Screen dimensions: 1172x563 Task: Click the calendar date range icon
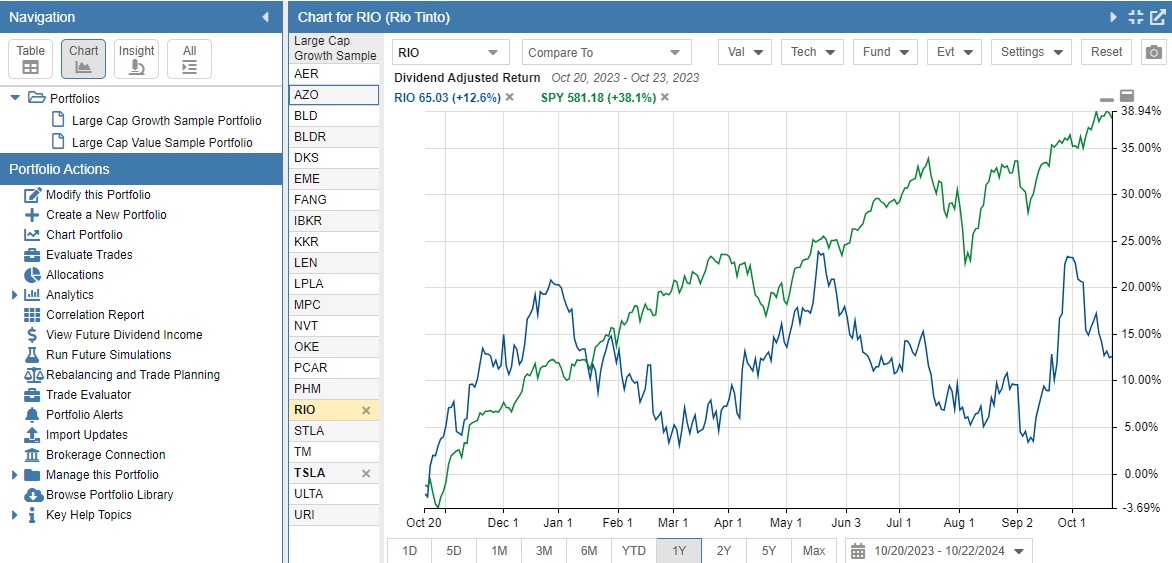858,551
